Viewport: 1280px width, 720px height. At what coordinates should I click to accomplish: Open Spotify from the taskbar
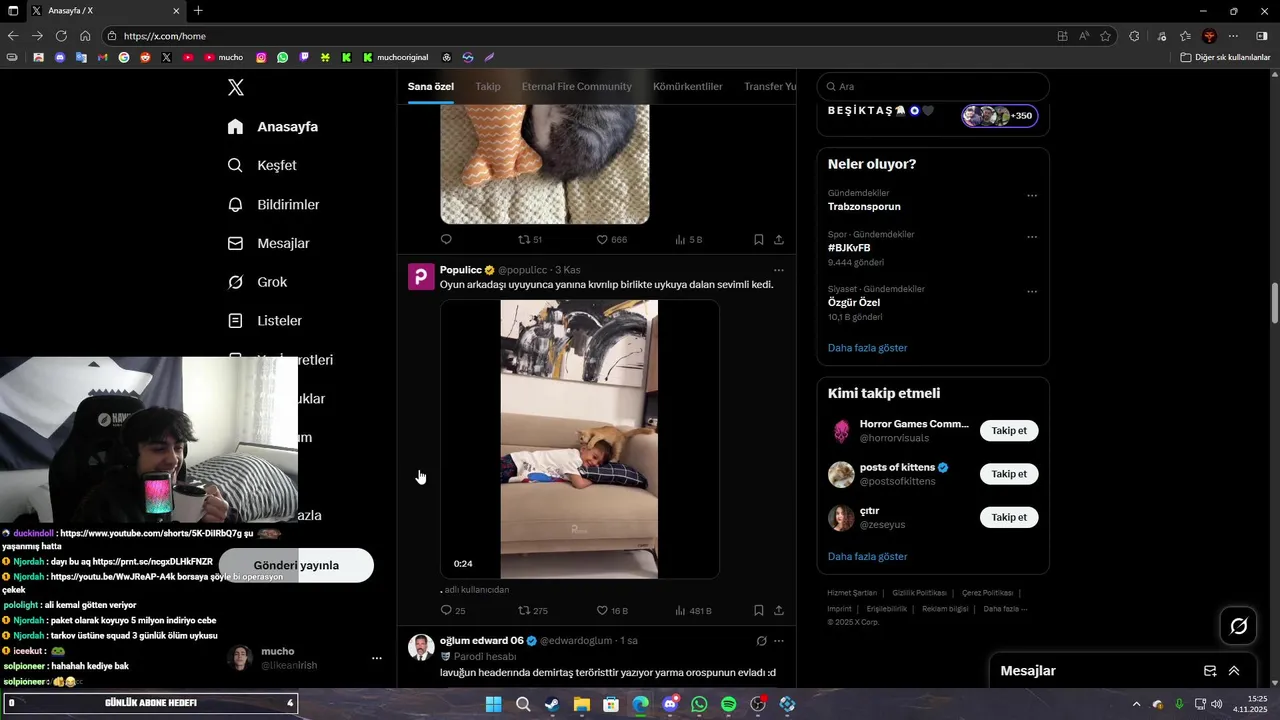(729, 705)
